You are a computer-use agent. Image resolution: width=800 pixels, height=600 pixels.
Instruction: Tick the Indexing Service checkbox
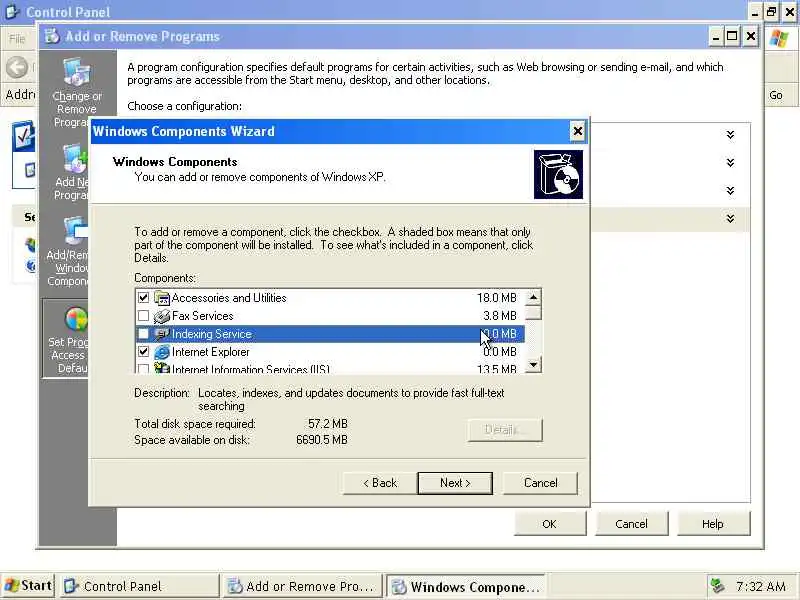[x=143, y=334]
